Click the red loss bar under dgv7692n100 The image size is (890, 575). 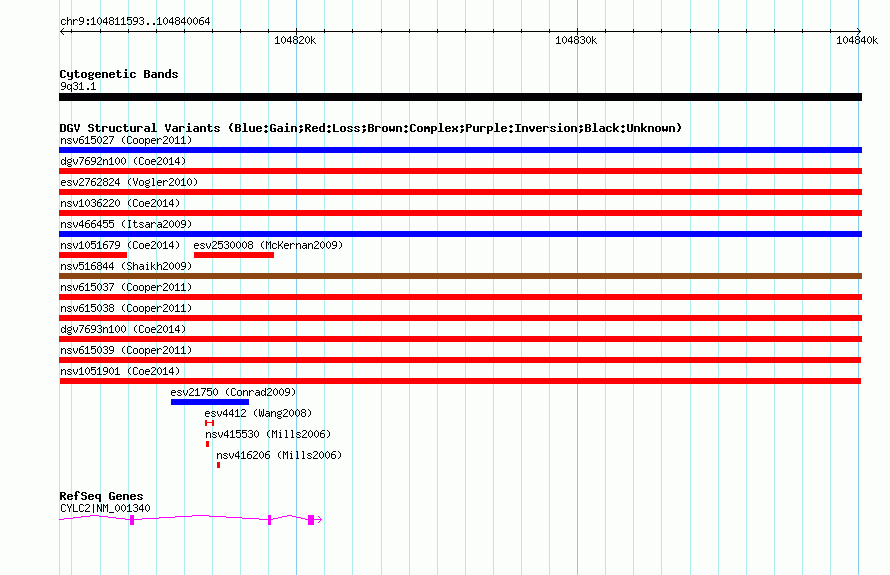[x=460, y=171]
